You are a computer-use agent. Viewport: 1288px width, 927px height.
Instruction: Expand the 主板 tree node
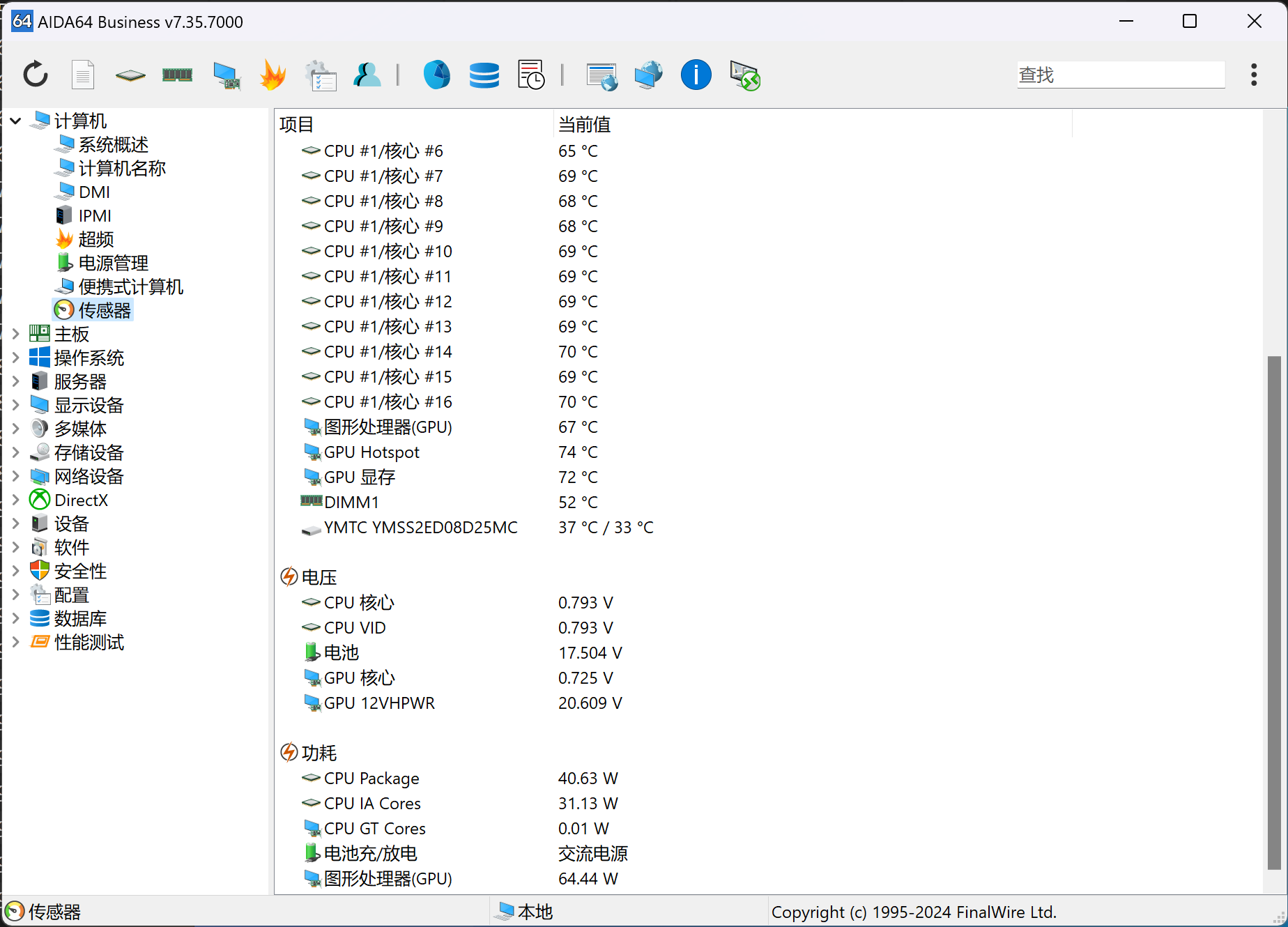[x=15, y=334]
